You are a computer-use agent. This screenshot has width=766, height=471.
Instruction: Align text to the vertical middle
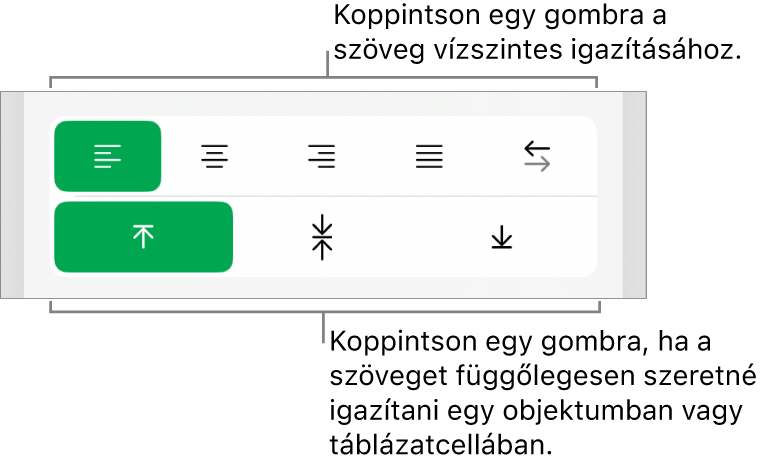pyautogui.click(x=322, y=237)
